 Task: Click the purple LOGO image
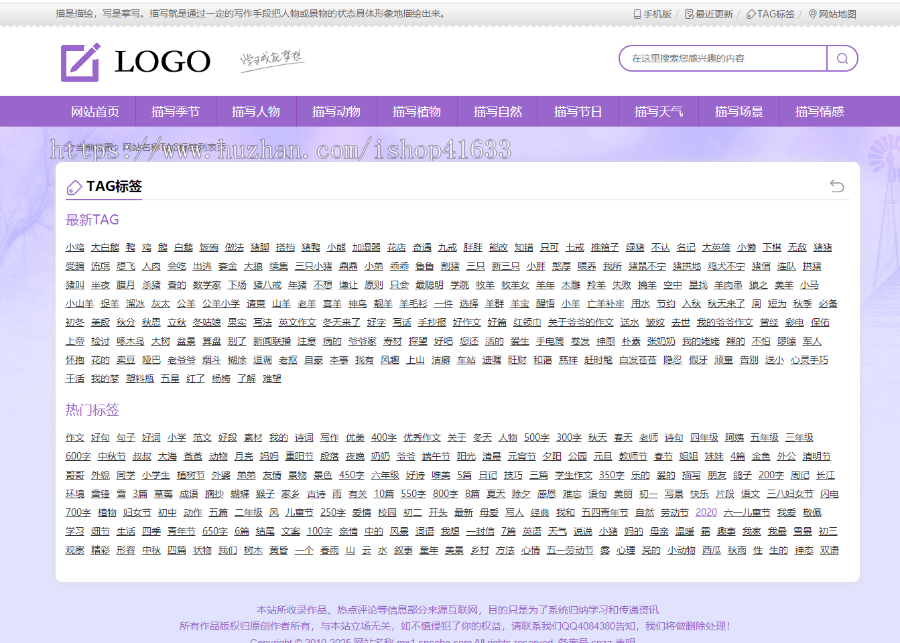135,61
